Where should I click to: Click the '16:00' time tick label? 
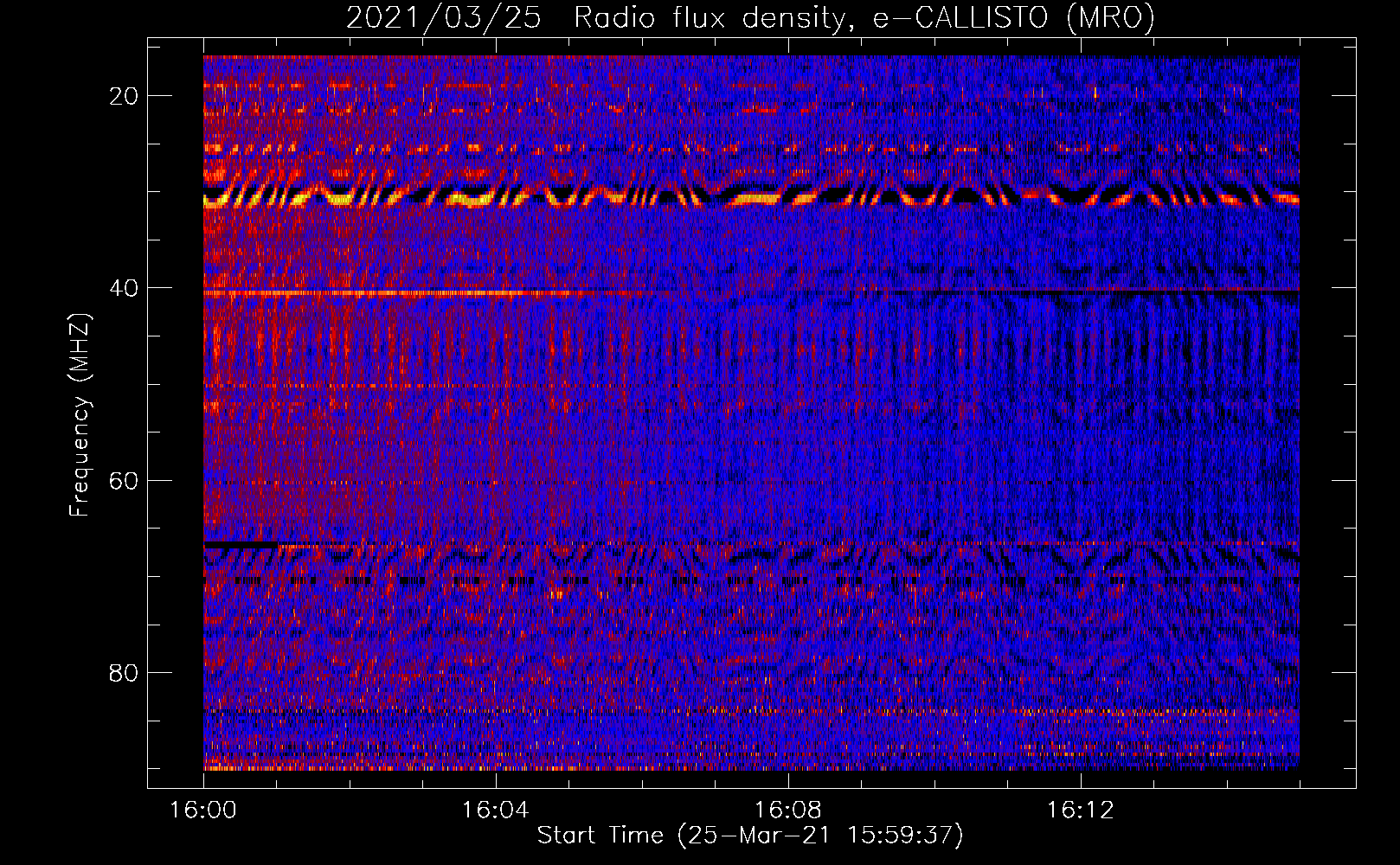click(x=203, y=811)
